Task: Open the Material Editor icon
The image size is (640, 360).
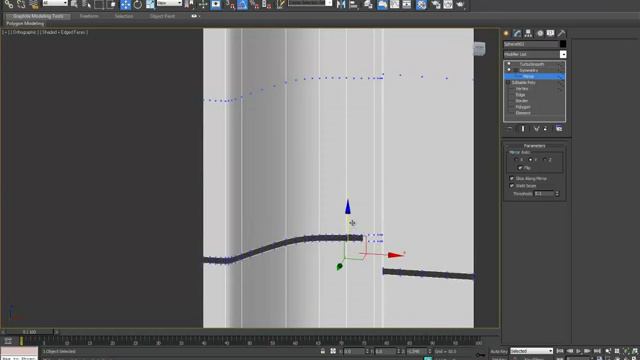Action: pyautogui.click(x=422, y=4)
